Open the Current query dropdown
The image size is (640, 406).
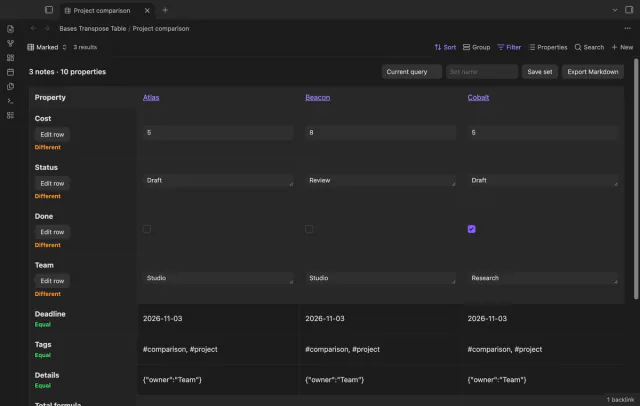click(411, 72)
